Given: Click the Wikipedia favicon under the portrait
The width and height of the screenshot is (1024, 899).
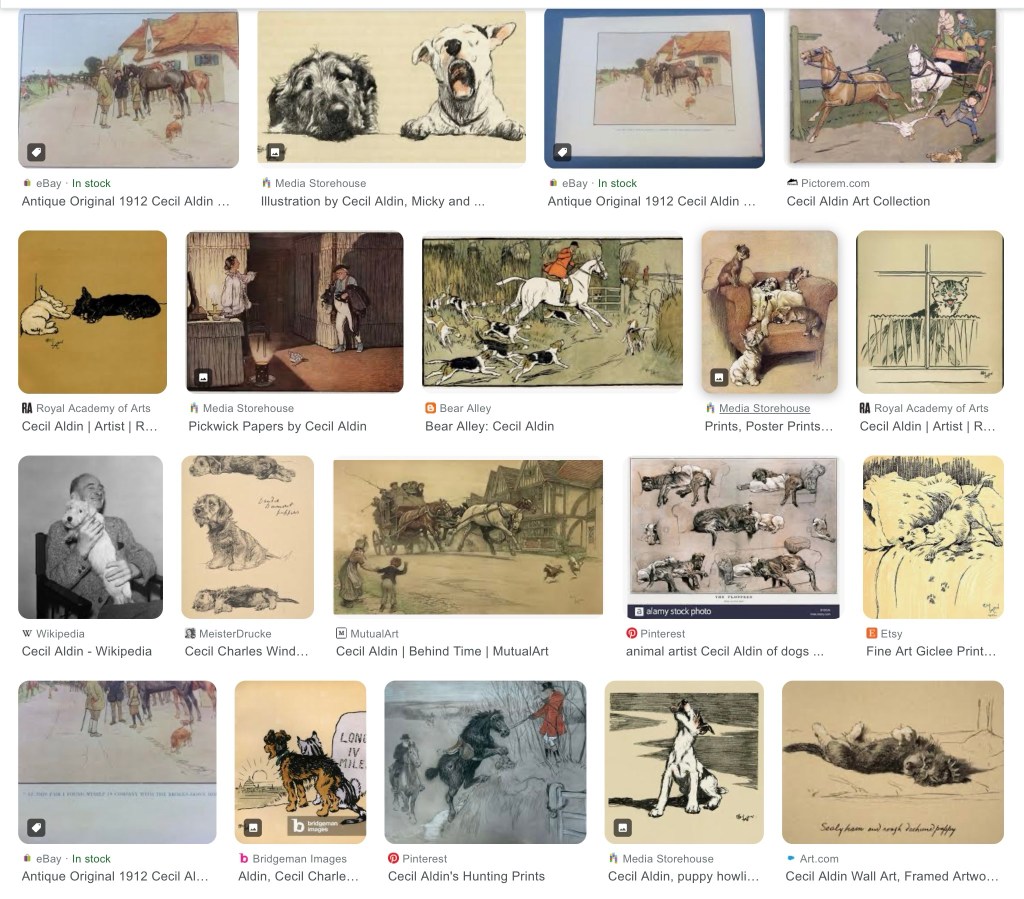Looking at the screenshot, I should [27, 633].
